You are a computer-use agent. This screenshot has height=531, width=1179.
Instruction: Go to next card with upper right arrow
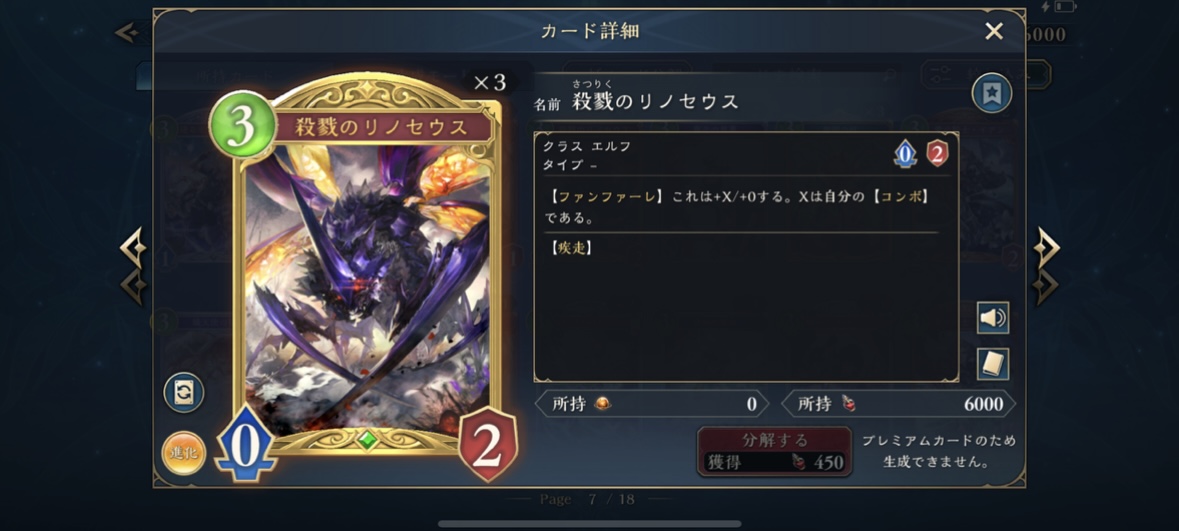click(1046, 247)
